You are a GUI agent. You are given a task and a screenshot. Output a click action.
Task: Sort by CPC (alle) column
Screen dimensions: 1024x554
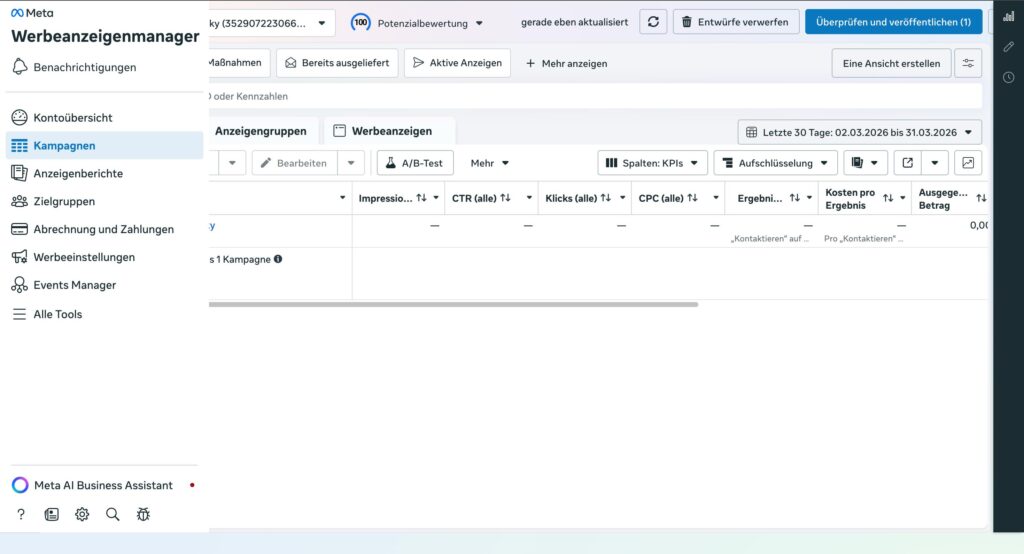coord(692,198)
